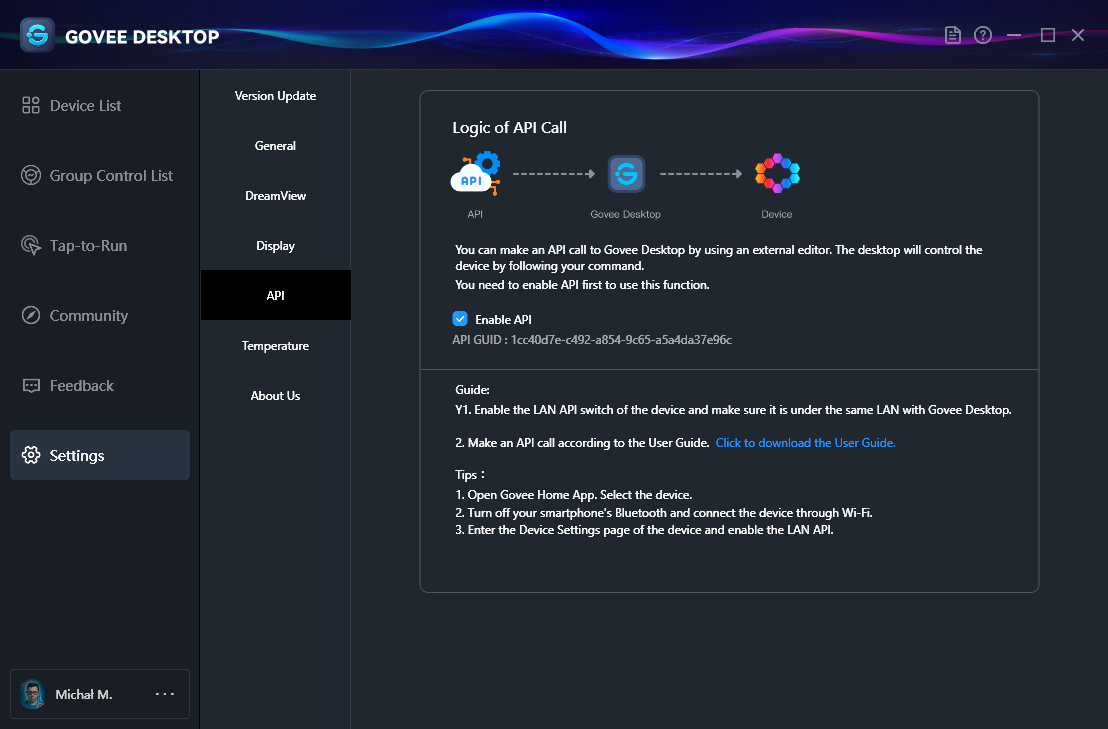Select Settings in the sidebar
Screen dimensions: 1108x729
[100, 455]
